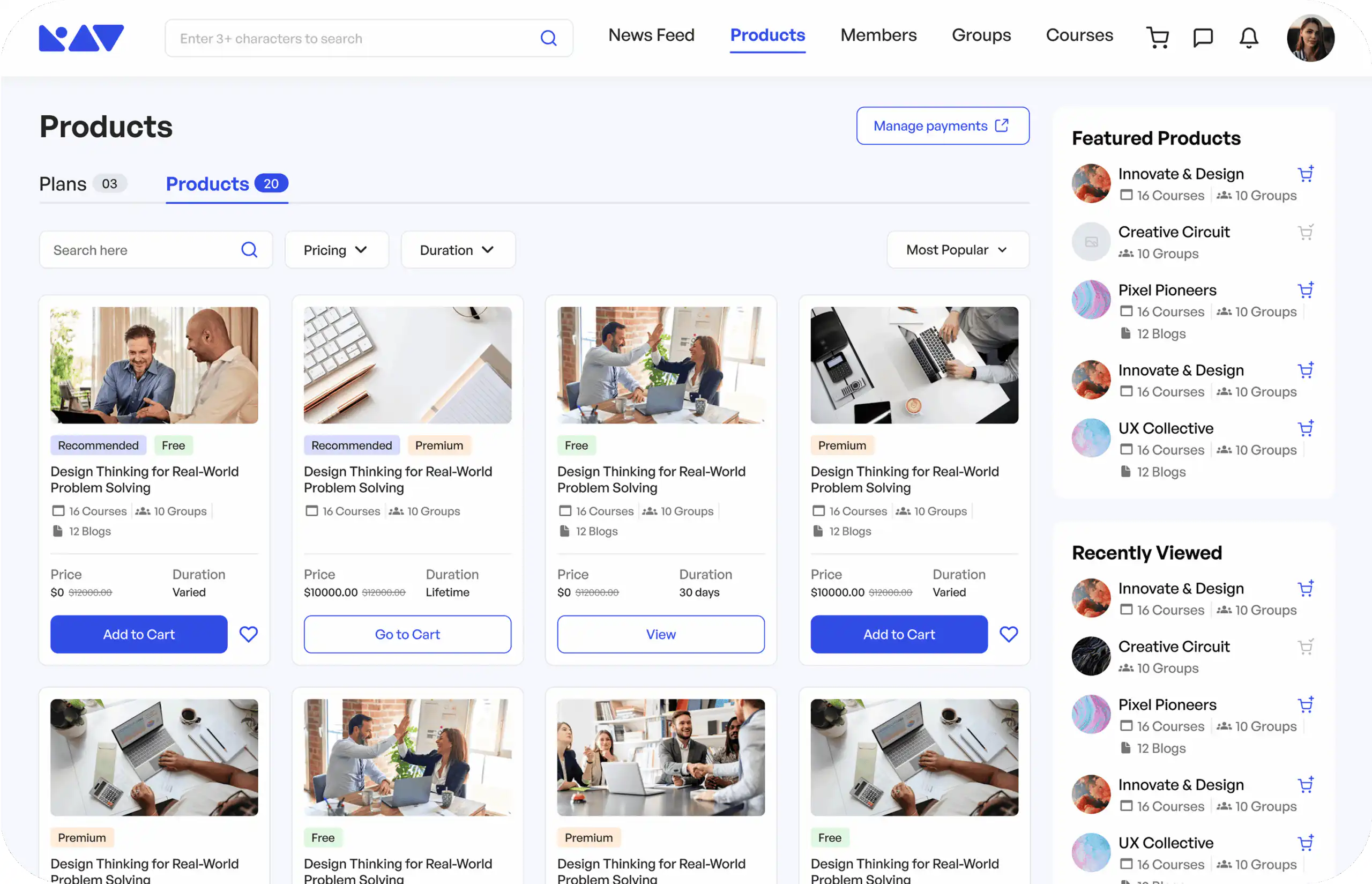1372x884 pixels.
Task: Click the View button on the 30 days product
Action: 661,634
